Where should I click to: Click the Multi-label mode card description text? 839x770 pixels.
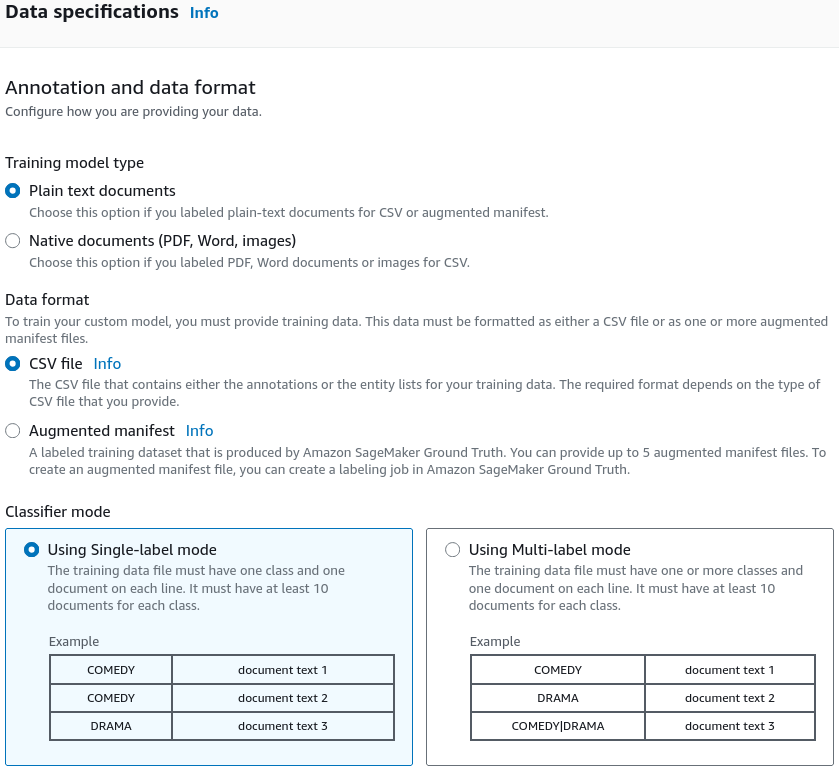[x=636, y=588]
